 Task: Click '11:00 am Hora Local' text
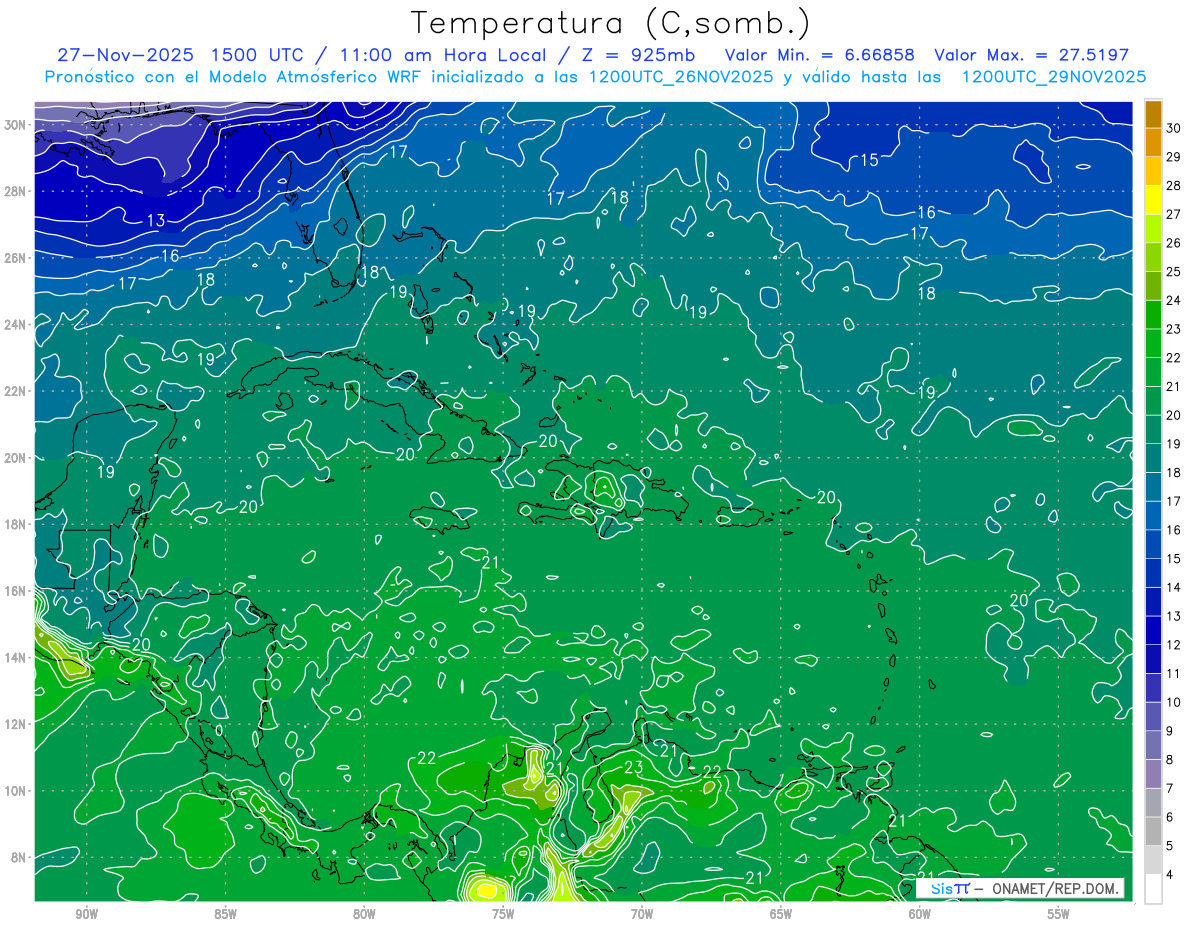click(441, 55)
